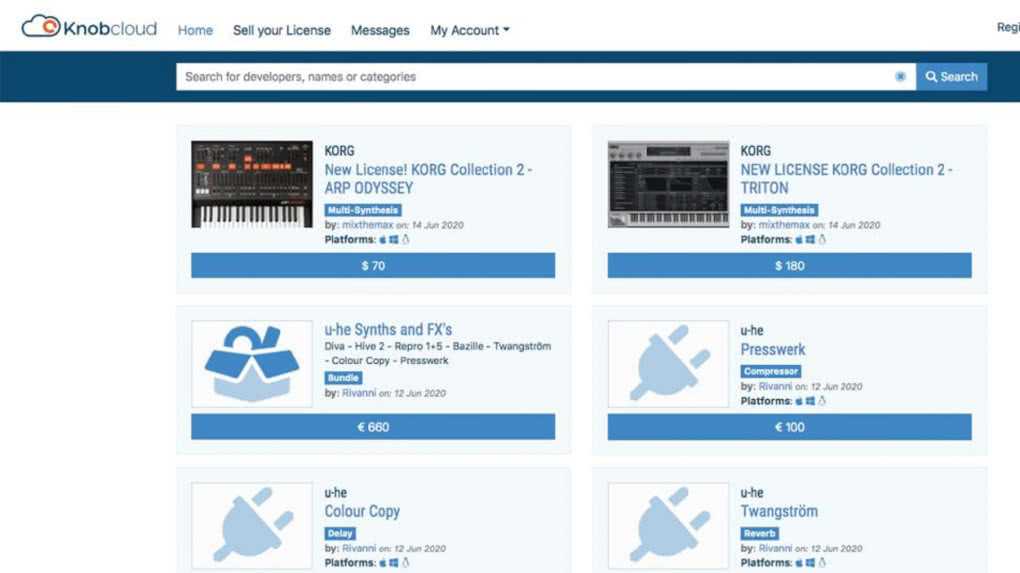Click the Linux platform icon on ARP ODYSSEY
Screen dimensions: 1020x573
point(405,240)
